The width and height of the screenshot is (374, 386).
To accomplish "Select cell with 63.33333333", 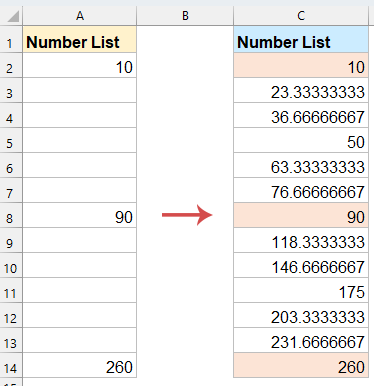I will (301, 165).
